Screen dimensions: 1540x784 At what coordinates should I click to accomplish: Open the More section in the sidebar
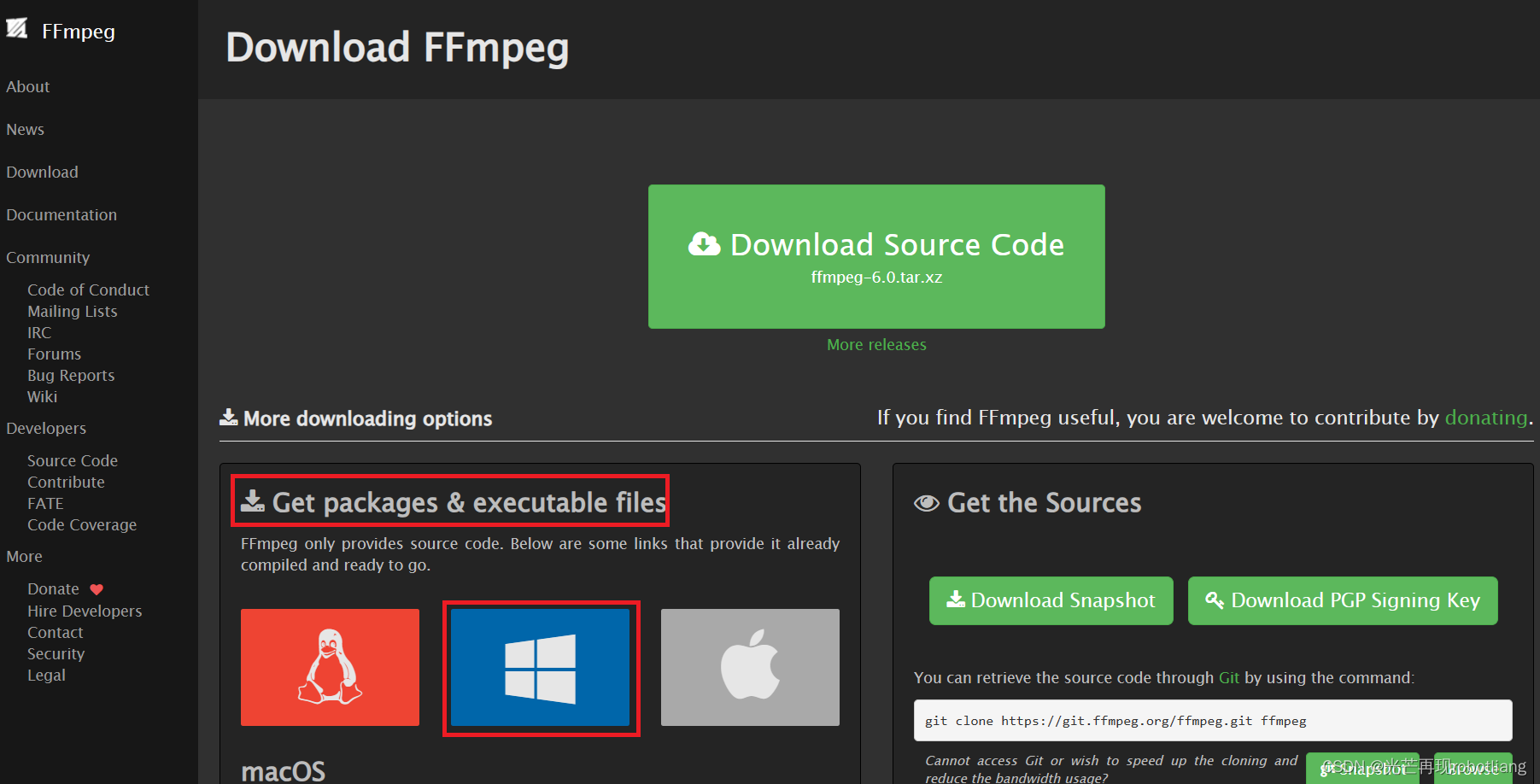[25, 557]
